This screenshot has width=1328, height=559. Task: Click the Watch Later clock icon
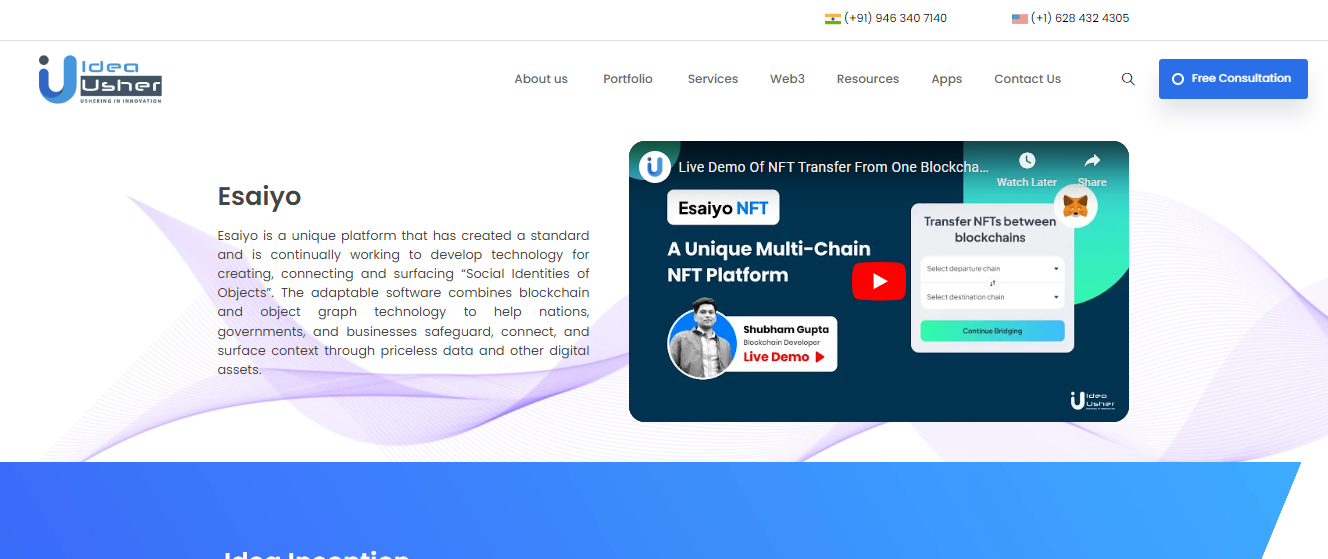(x=1027, y=160)
